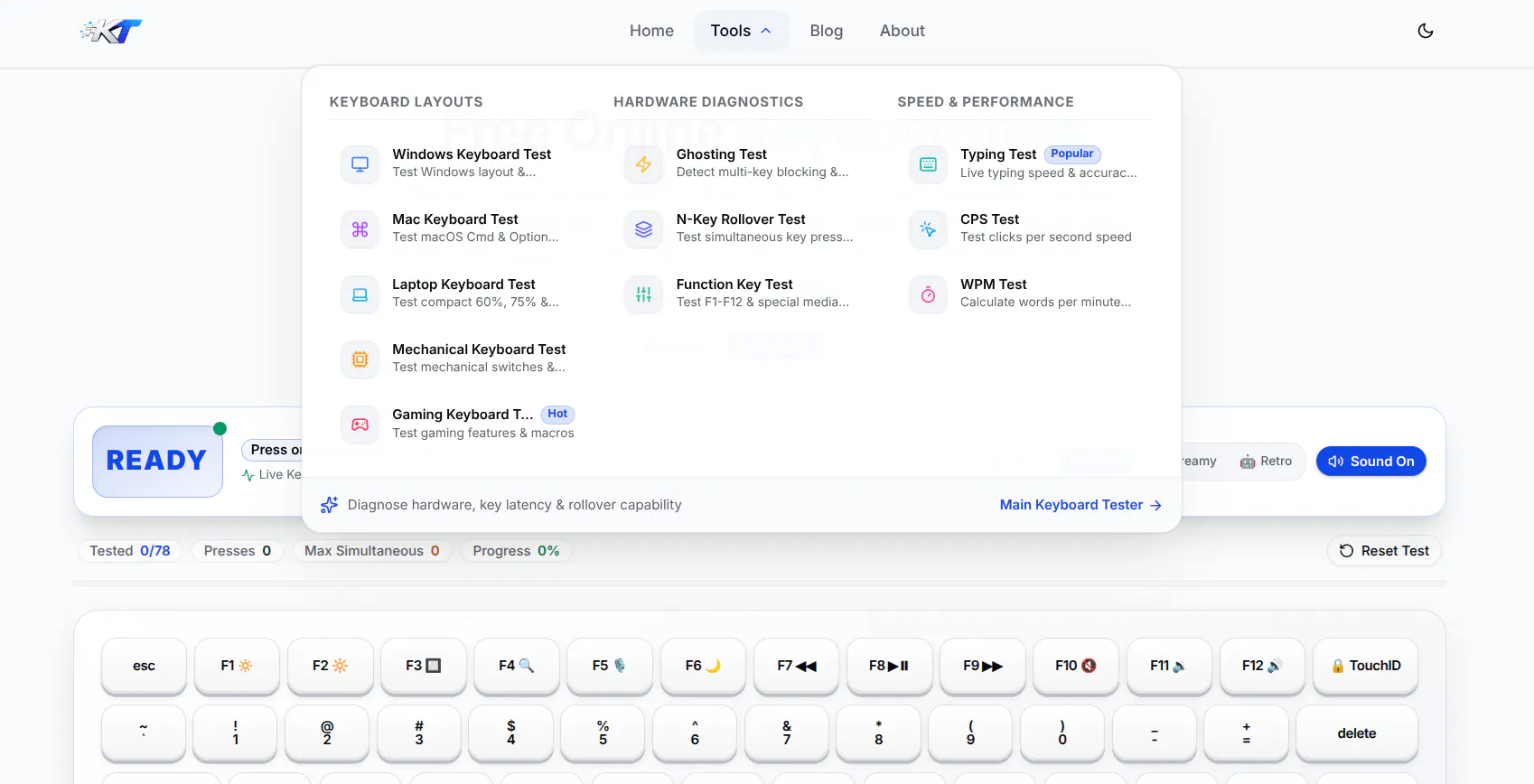Click the Windows Keyboard Test monitor icon
1534x784 pixels.
coord(360,164)
